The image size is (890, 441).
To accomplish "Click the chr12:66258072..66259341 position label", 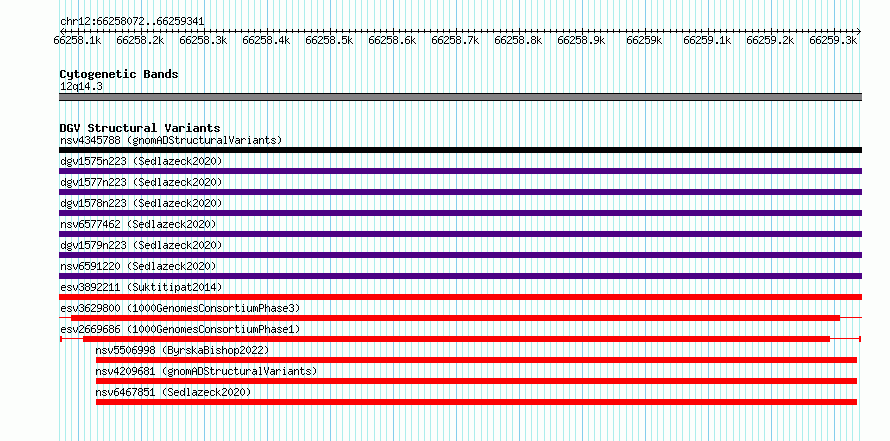I will [132, 22].
